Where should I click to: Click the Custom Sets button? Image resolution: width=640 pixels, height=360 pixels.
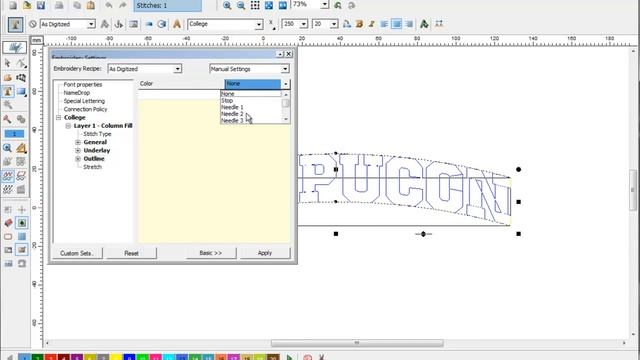coord(77,253)
